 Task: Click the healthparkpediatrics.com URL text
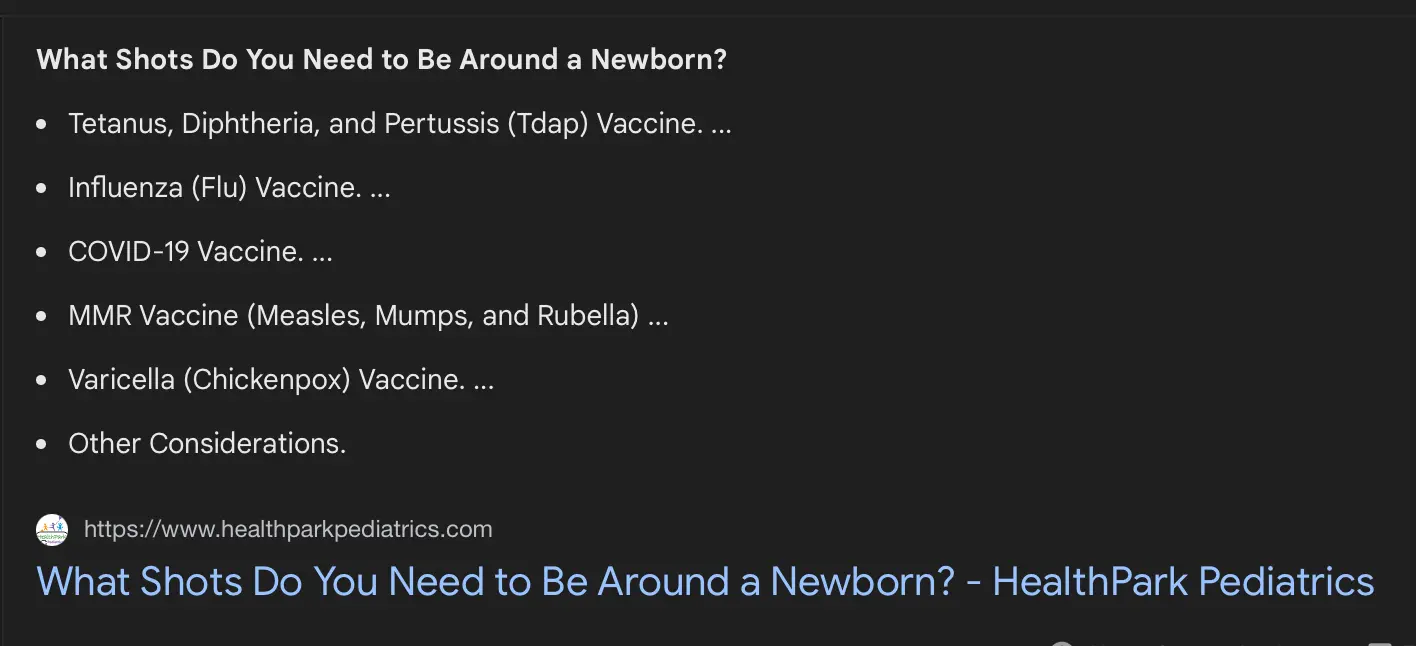(x=288, y=530)
